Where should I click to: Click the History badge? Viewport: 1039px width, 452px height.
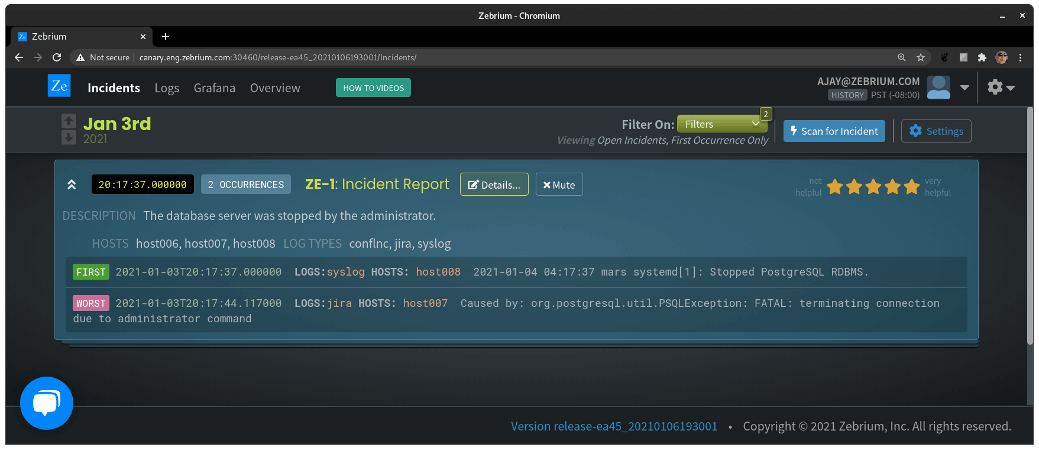point(847,95)
